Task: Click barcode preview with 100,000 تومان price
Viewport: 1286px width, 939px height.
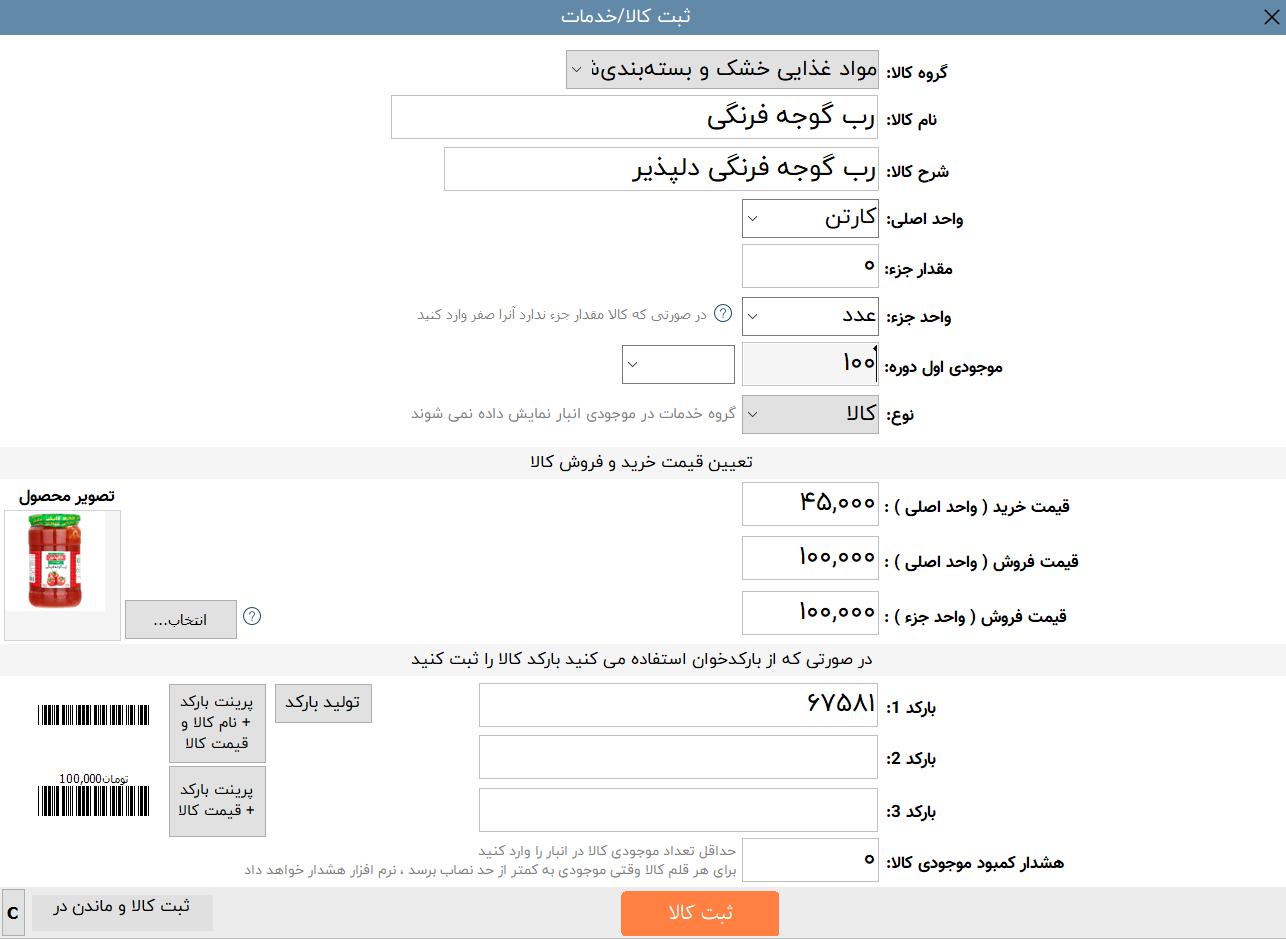Action: coord(94,797)
